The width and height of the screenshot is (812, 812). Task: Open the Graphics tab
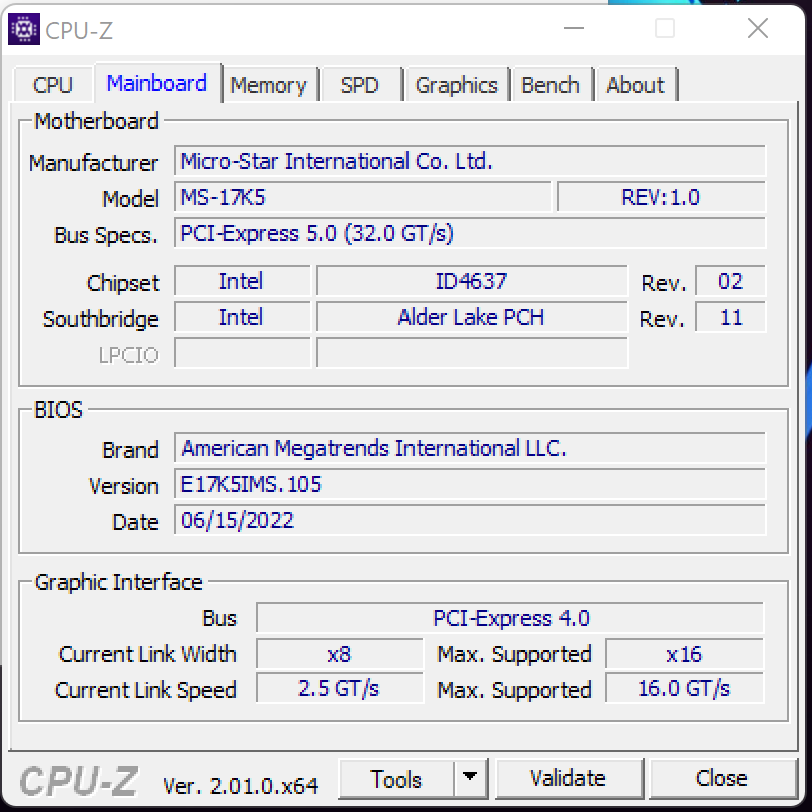pyautogui.click(x=456, y=85)
